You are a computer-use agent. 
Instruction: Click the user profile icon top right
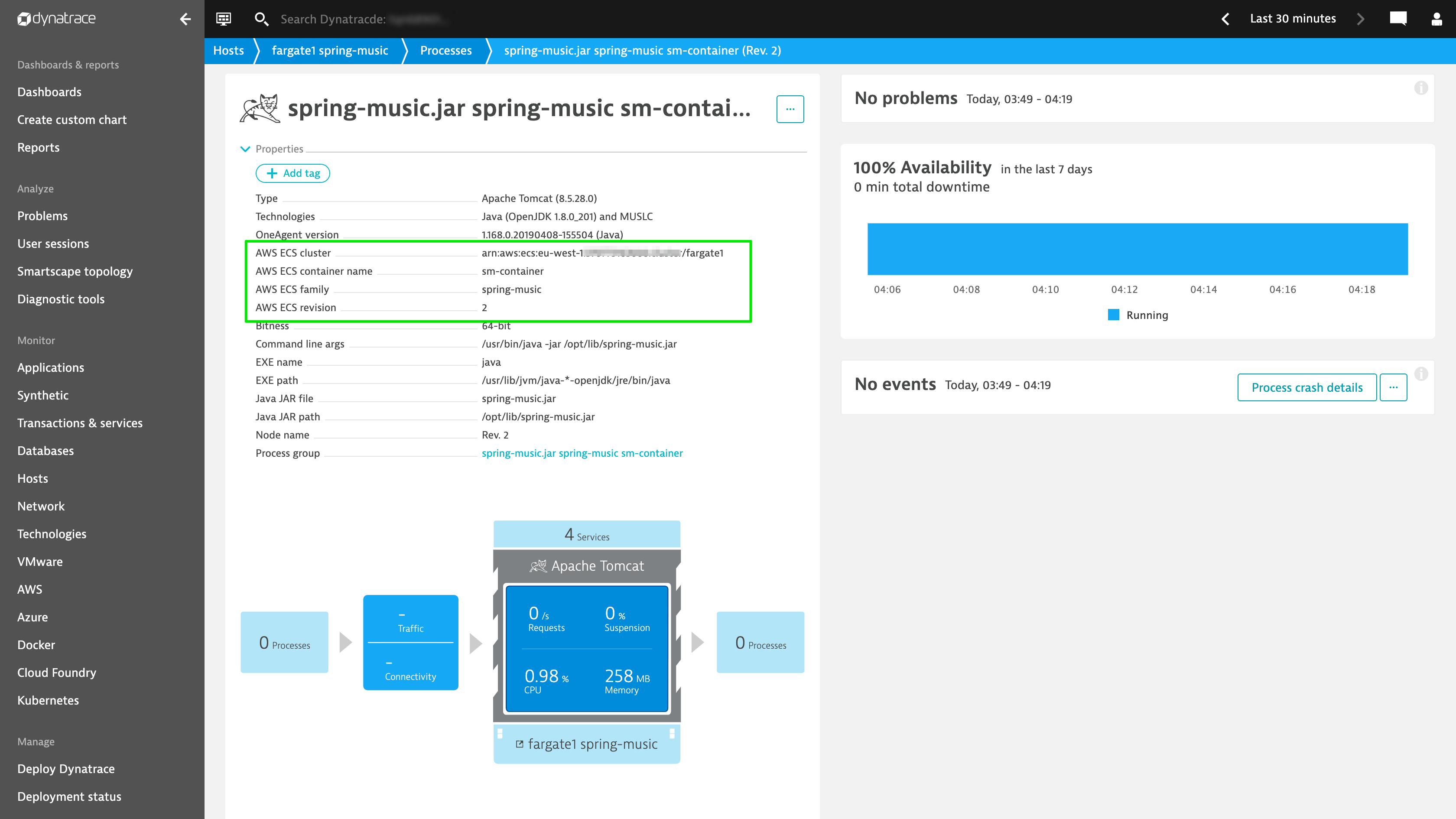point(1437,18)
